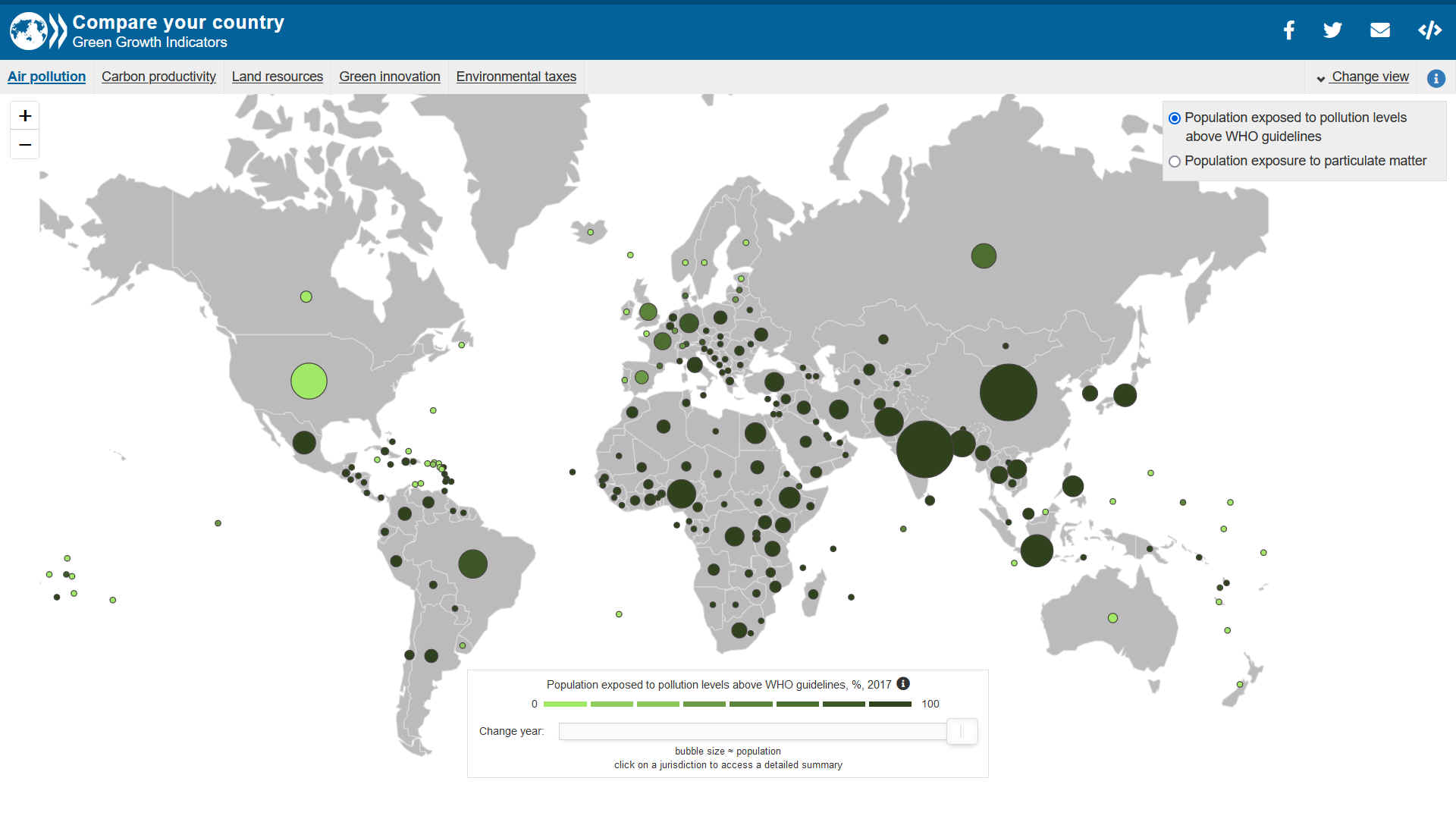This screenshot has height=819, width=1456.
Task: Click the OECD globe logo icon
Action: (27, 30)
